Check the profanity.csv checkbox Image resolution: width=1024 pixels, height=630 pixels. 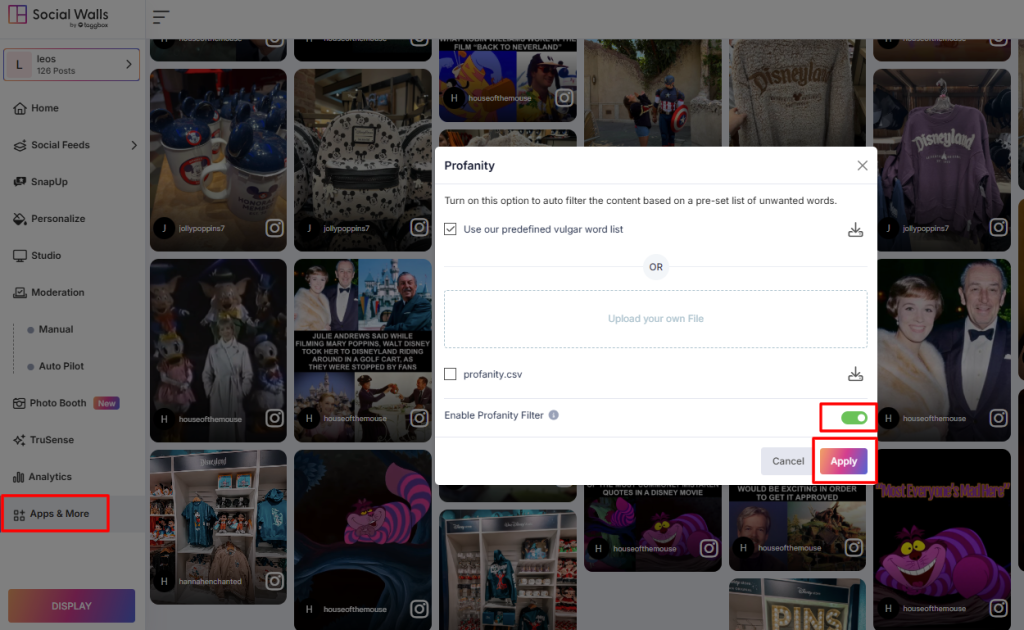(x=451, y=374)
